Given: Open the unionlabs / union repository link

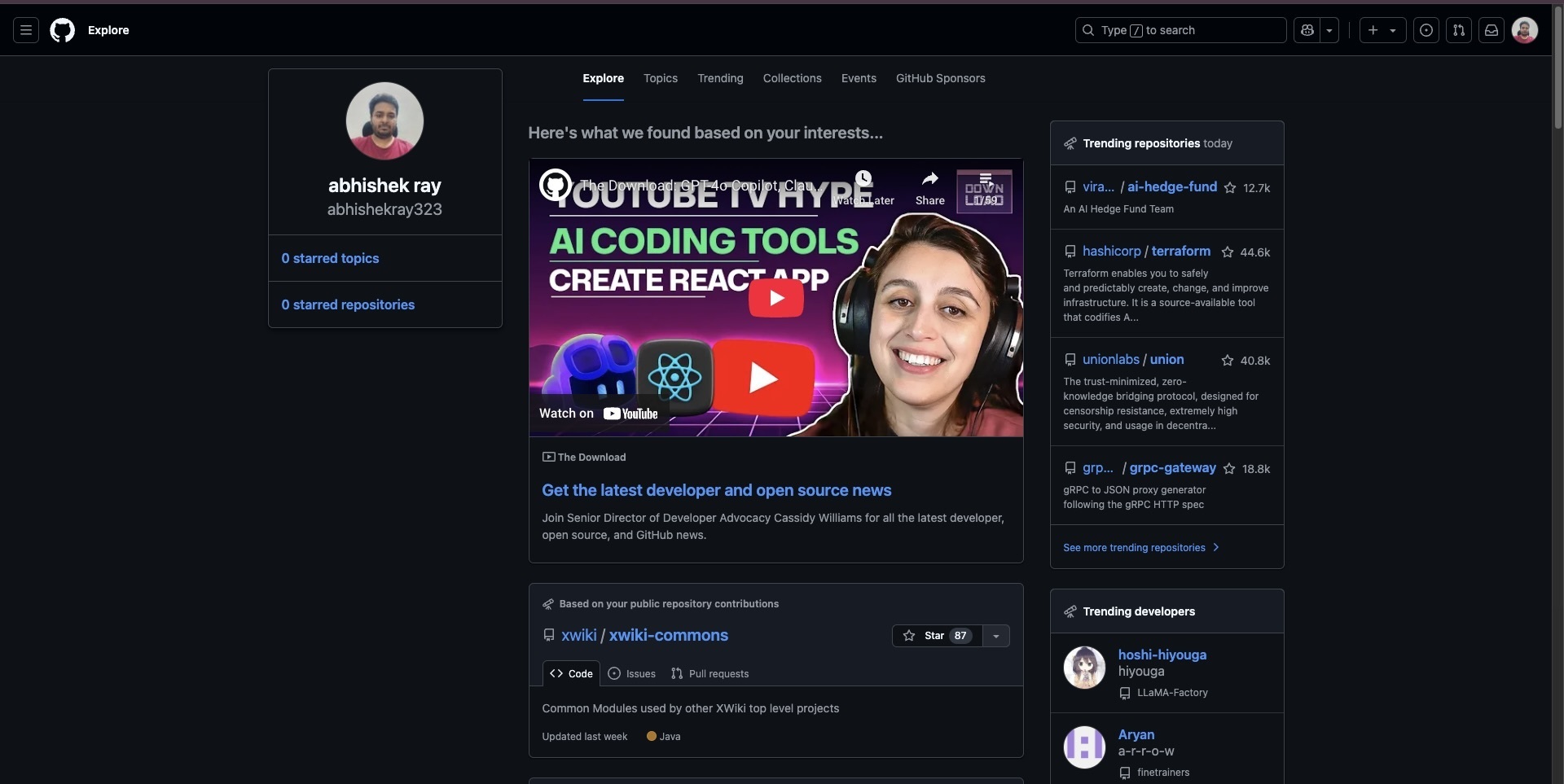Looking at the screenshot, I should coord(1133,359).
